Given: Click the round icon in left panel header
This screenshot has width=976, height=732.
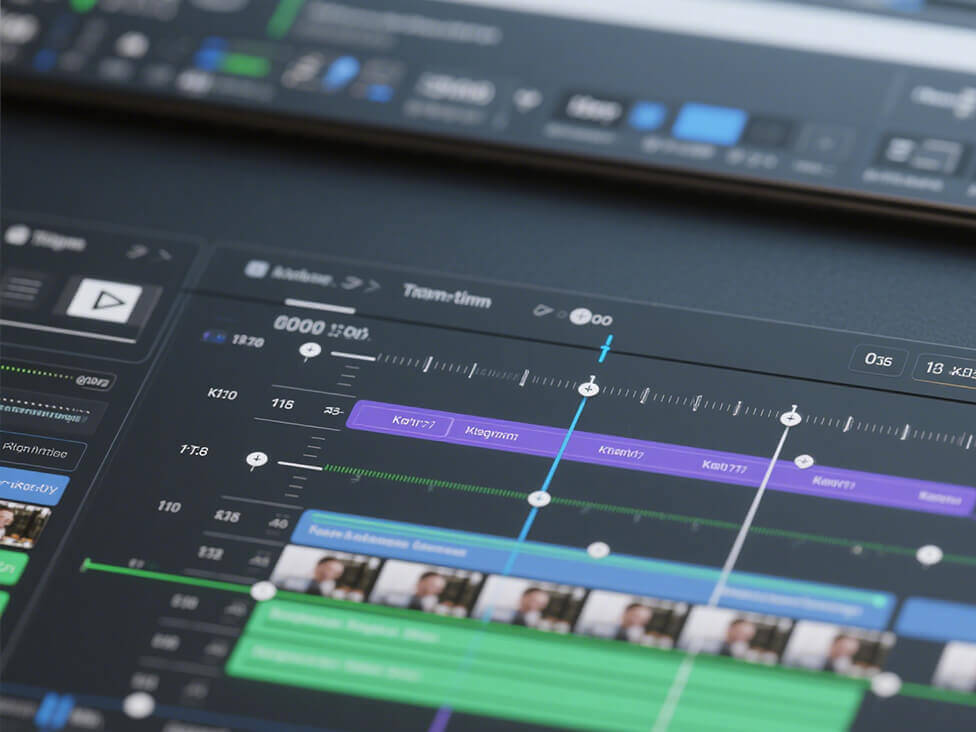Looking at the screenshot, I should pyautogui.click(x=16, y=235).
